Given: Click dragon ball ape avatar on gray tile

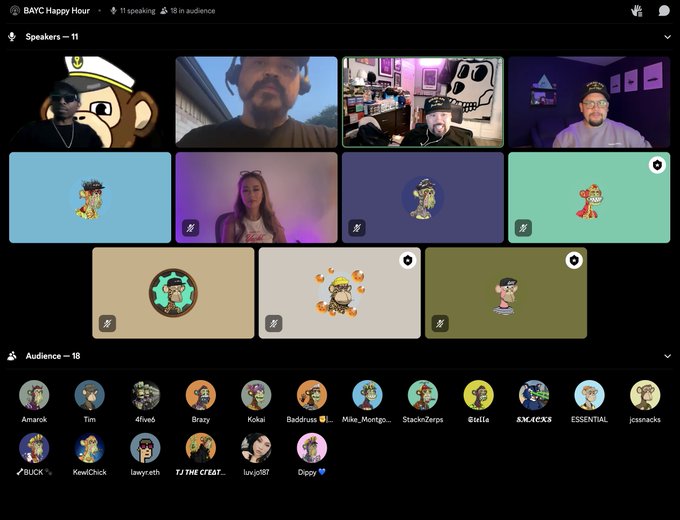Looking at the screenshot, I should pyautogui.click(x=340, y=293).
